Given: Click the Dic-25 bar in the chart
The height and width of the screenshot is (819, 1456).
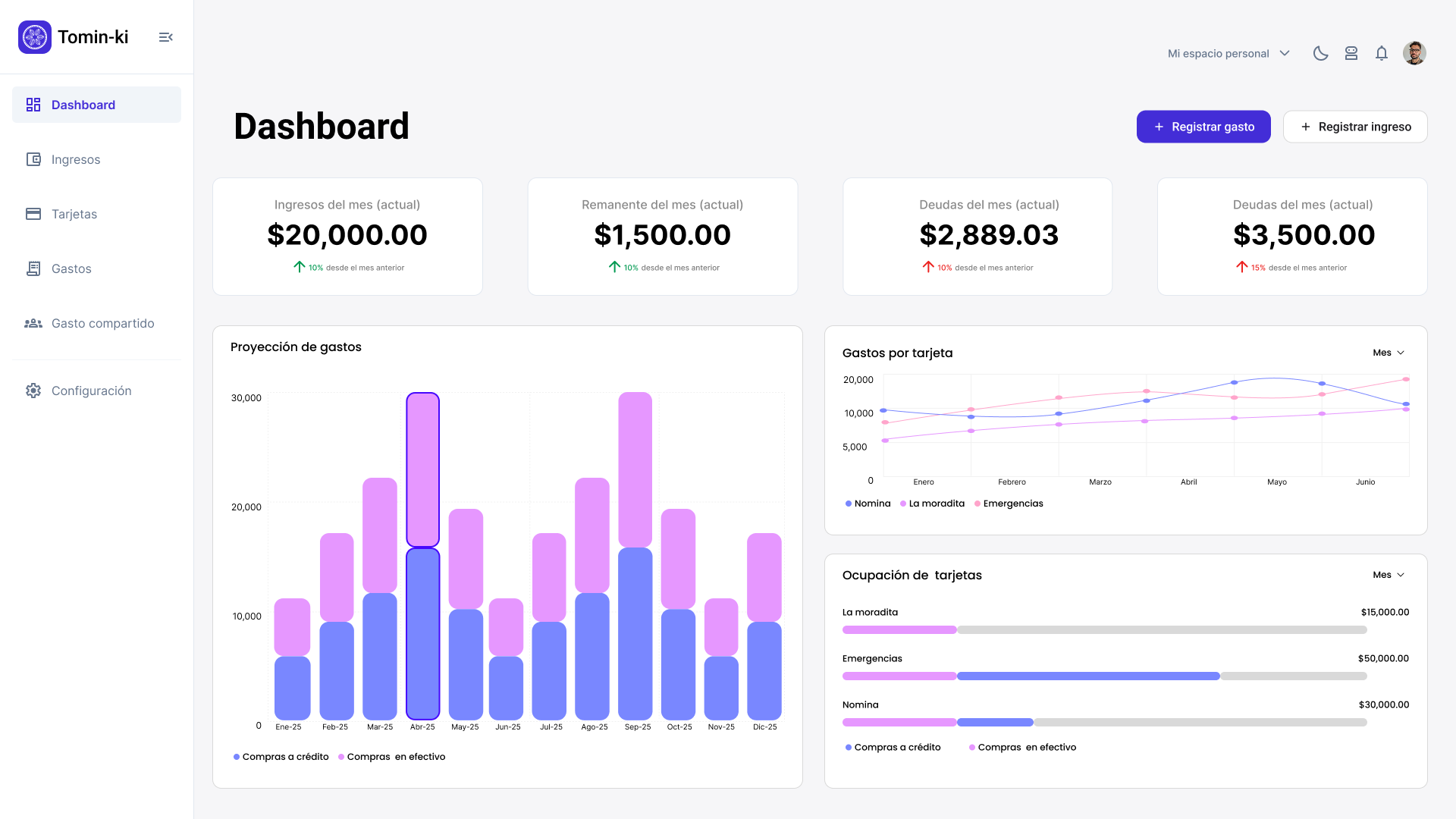Looking at the screenshot, I should click(x=764, y=626).
